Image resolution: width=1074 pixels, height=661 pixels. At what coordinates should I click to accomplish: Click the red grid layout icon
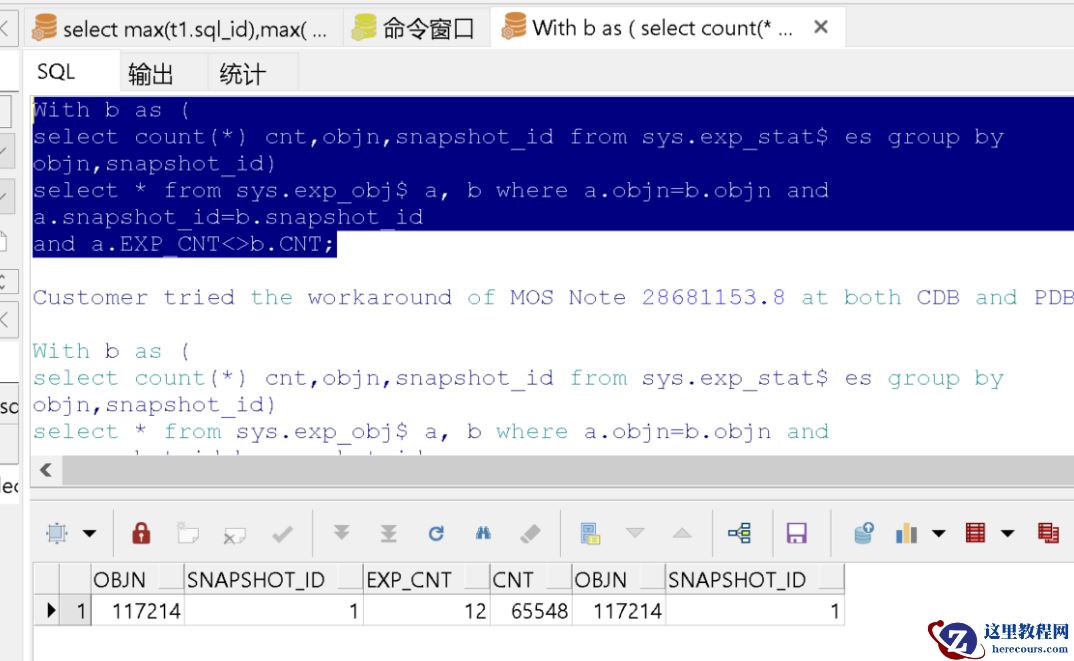(975, 533)
